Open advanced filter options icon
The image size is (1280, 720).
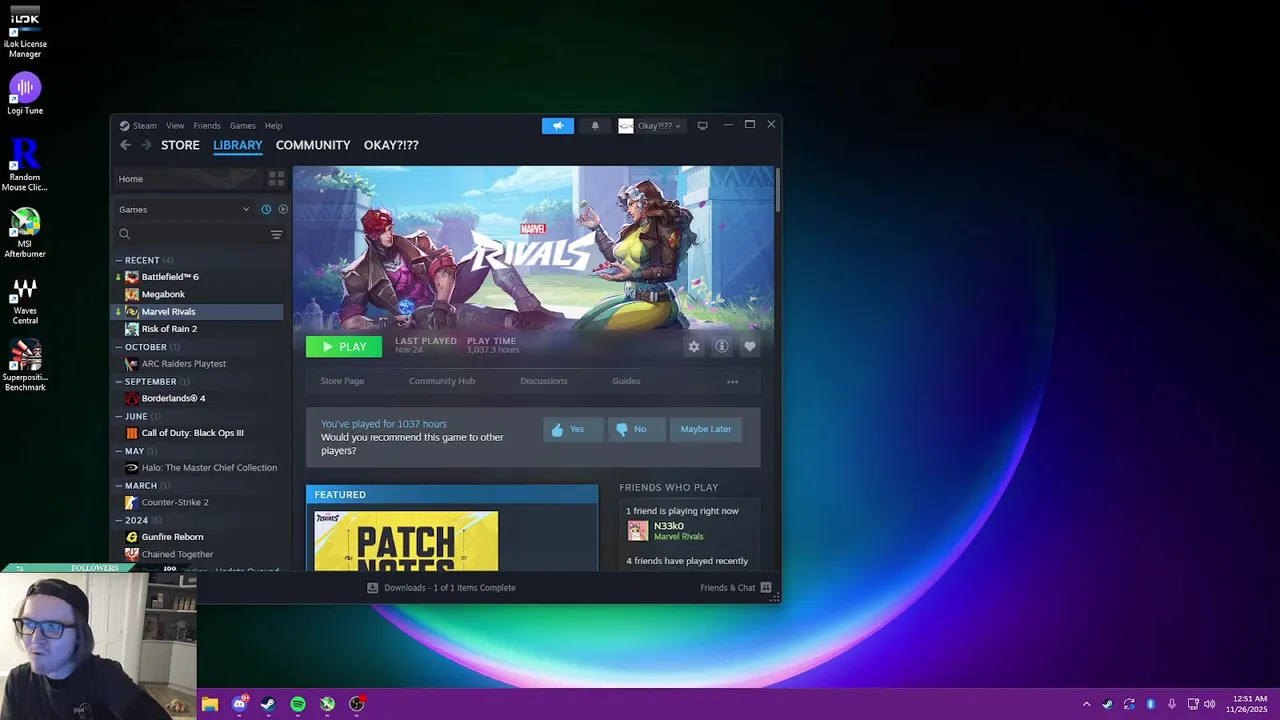(276, 234)
